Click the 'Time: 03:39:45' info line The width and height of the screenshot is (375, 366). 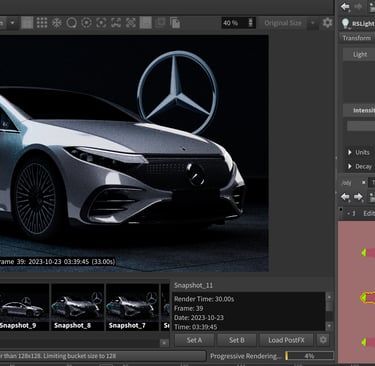(196, 327)
